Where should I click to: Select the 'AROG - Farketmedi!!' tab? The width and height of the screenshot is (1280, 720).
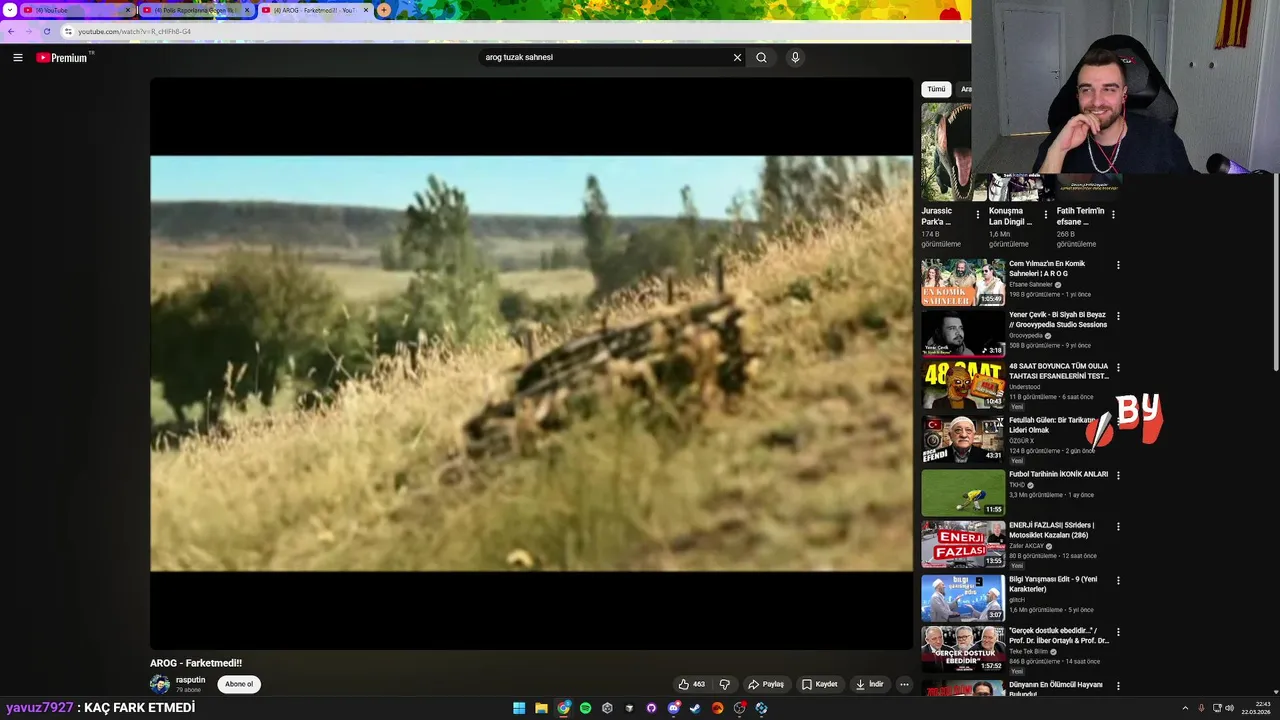[x=313, y=10]
